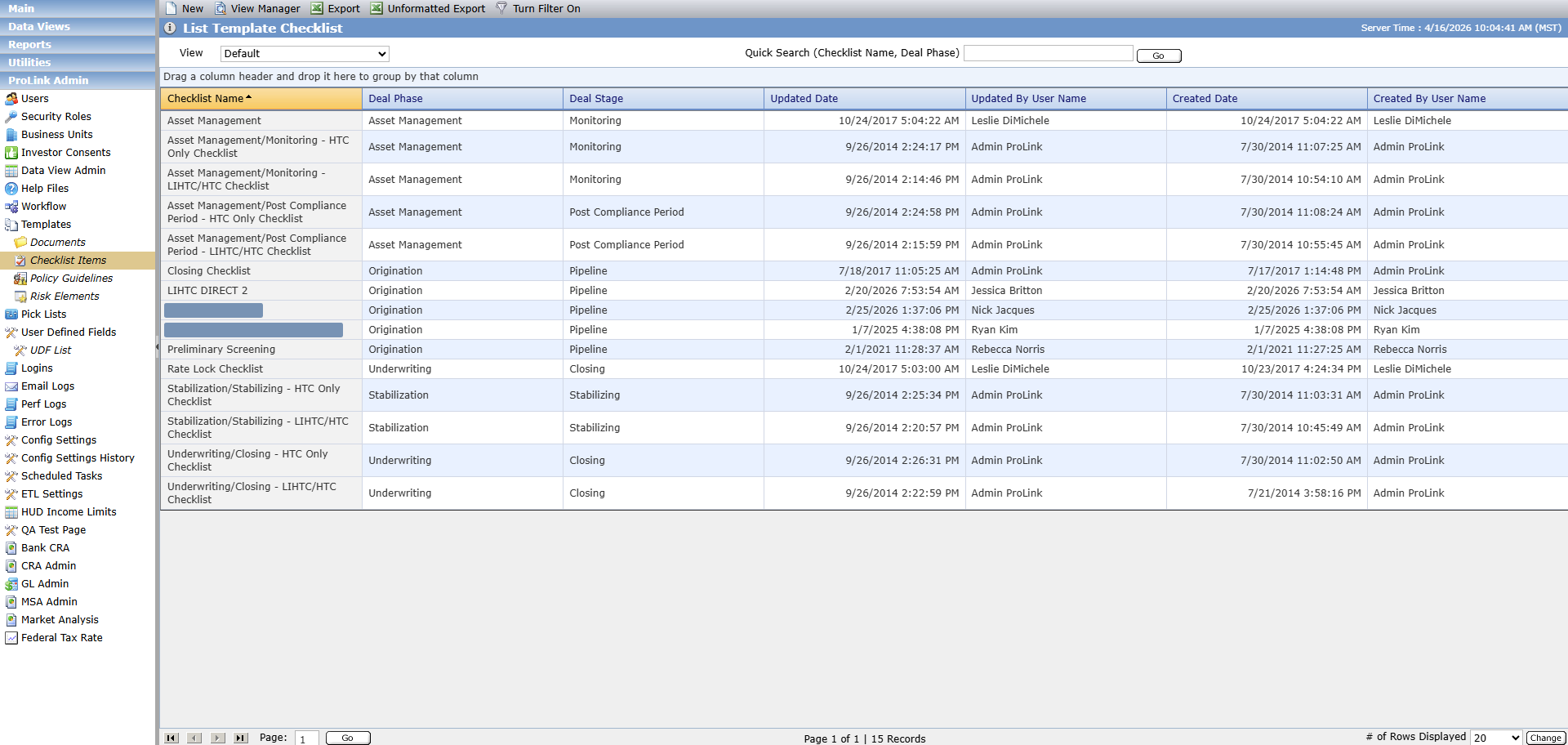Select Checklist Items in sidebar

(68, 261)
